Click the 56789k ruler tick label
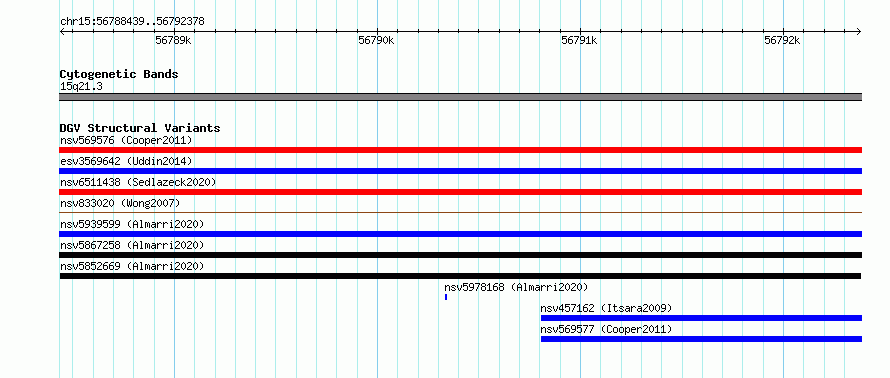Screen dimensions: 890x378 [173, 40]
